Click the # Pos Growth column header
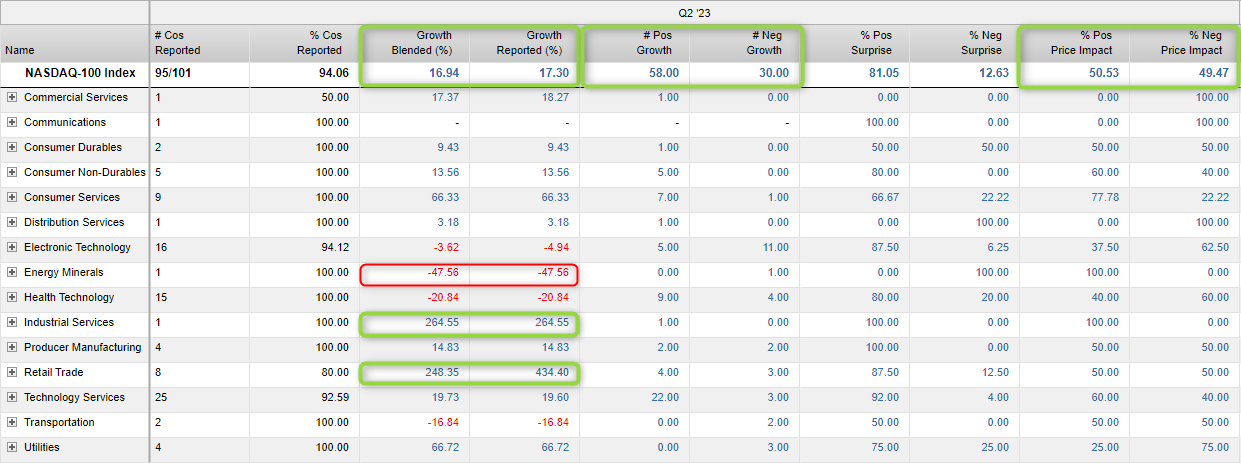This screenshot has width=1241, height=463. (x=635, y=43)
